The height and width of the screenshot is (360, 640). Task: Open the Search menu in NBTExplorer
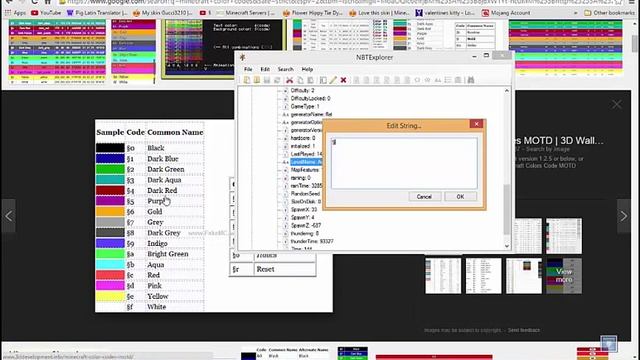[286, 69]
